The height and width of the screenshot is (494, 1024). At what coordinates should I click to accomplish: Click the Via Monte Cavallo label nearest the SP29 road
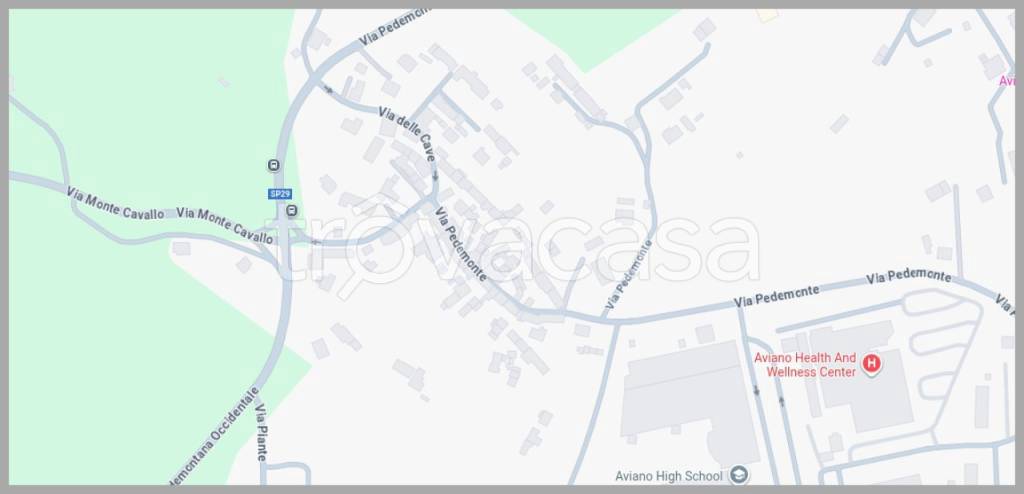click(x=225, y=225)
